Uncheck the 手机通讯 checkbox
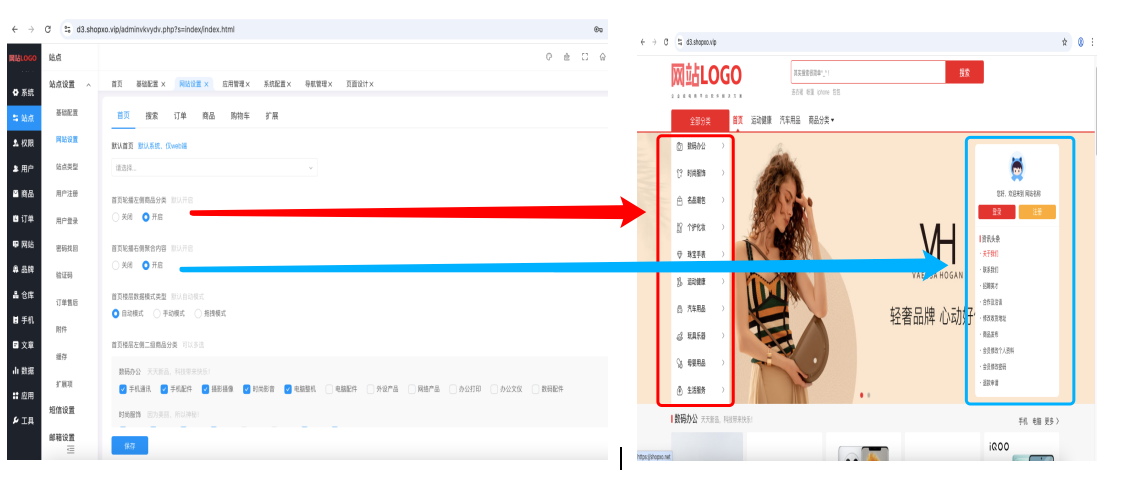Image resolution: width=1140 pixels, height=498 pixels. 123,389
